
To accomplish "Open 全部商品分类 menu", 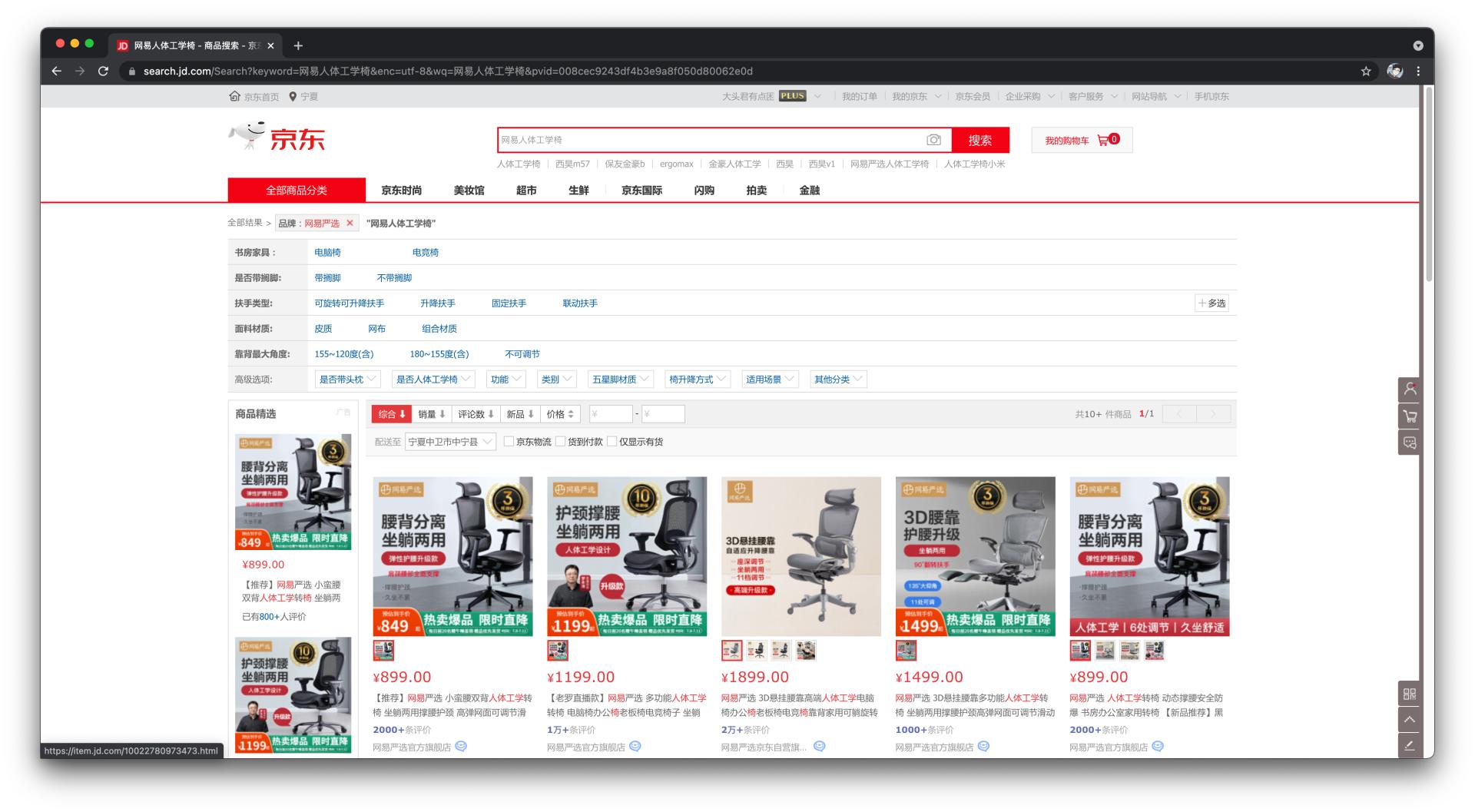I will [297, 190].
